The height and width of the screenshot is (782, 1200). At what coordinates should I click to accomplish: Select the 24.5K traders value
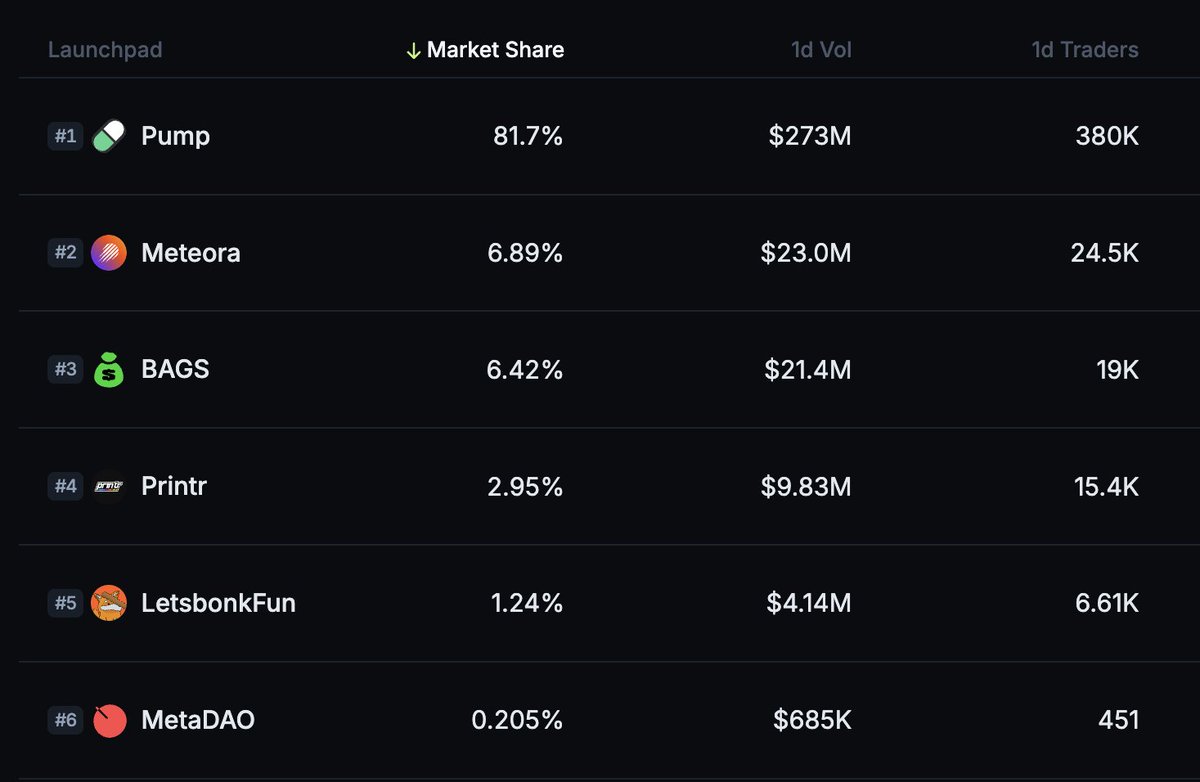pos(1105,253)
